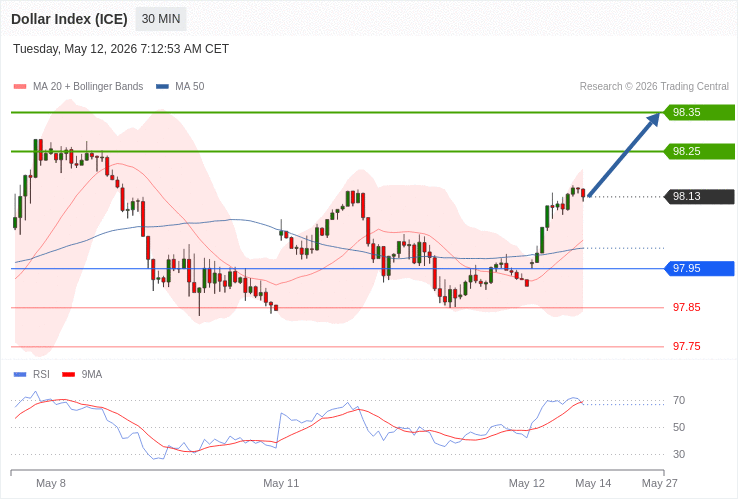Click the RSI 70 level label
The height and width of the screenshot is (500, 738).
coord(679,401)
